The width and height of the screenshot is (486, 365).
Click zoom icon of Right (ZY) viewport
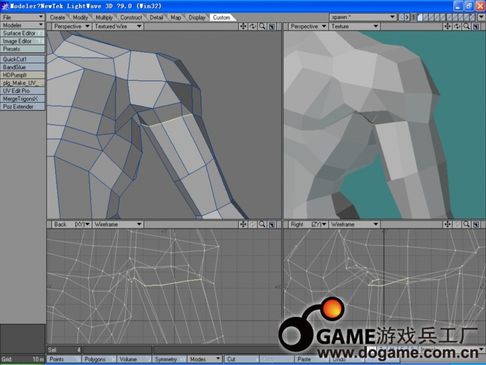point(466,224)
